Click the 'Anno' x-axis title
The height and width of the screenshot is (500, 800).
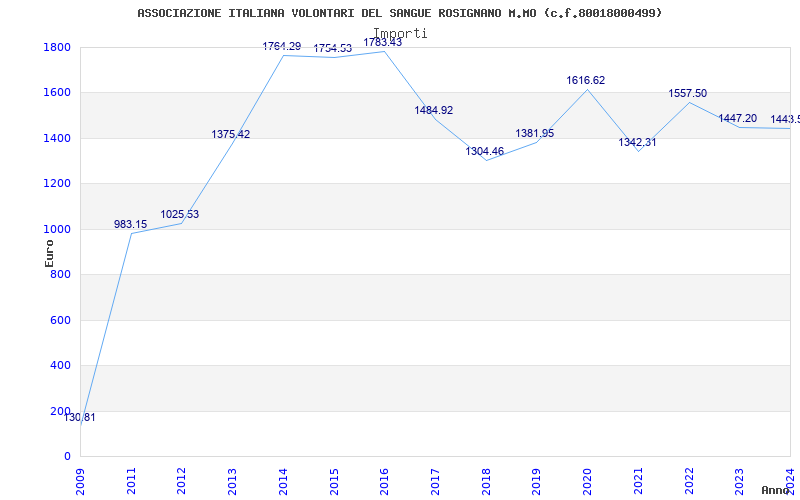(776, 490)
